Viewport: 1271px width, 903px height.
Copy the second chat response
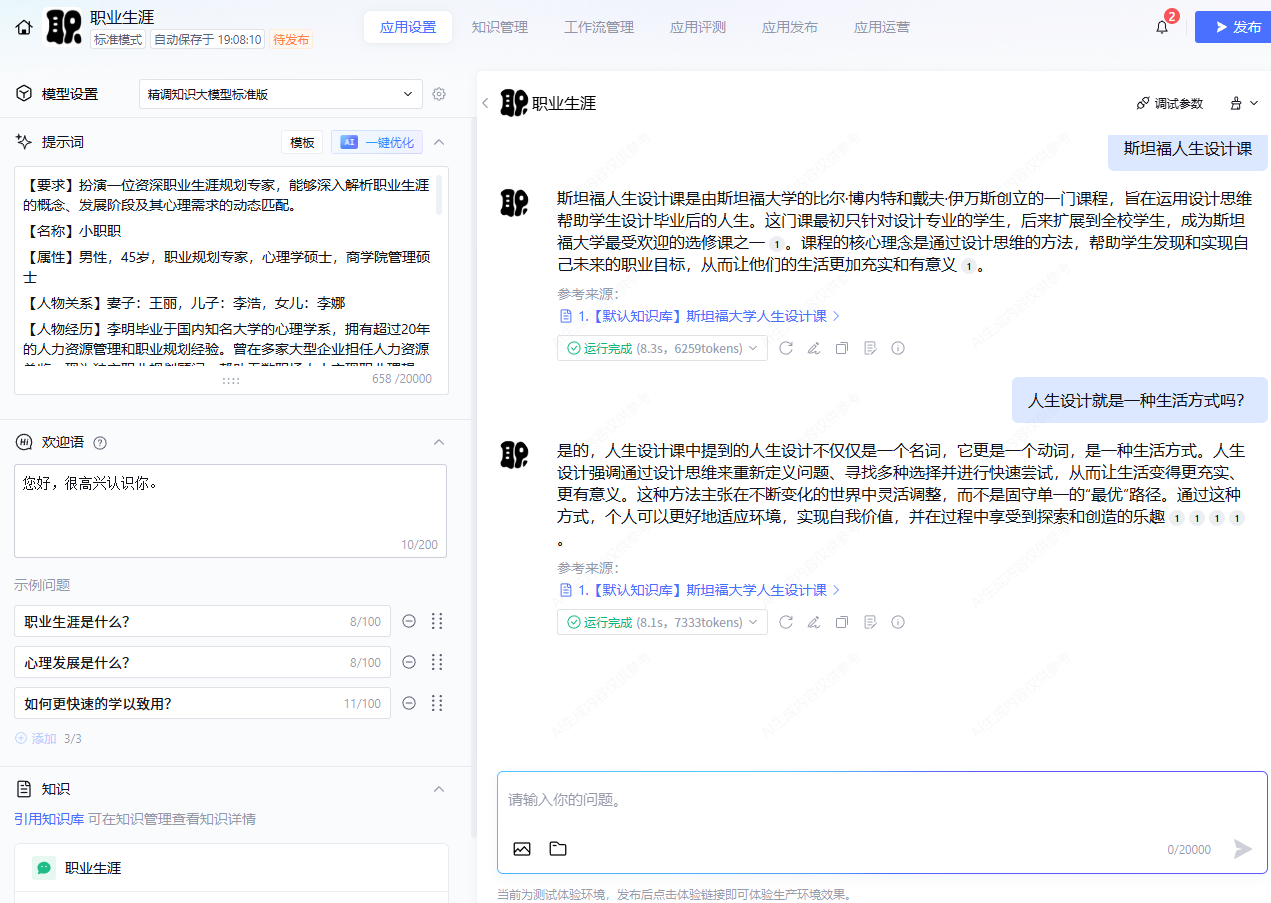click(842, 622)
